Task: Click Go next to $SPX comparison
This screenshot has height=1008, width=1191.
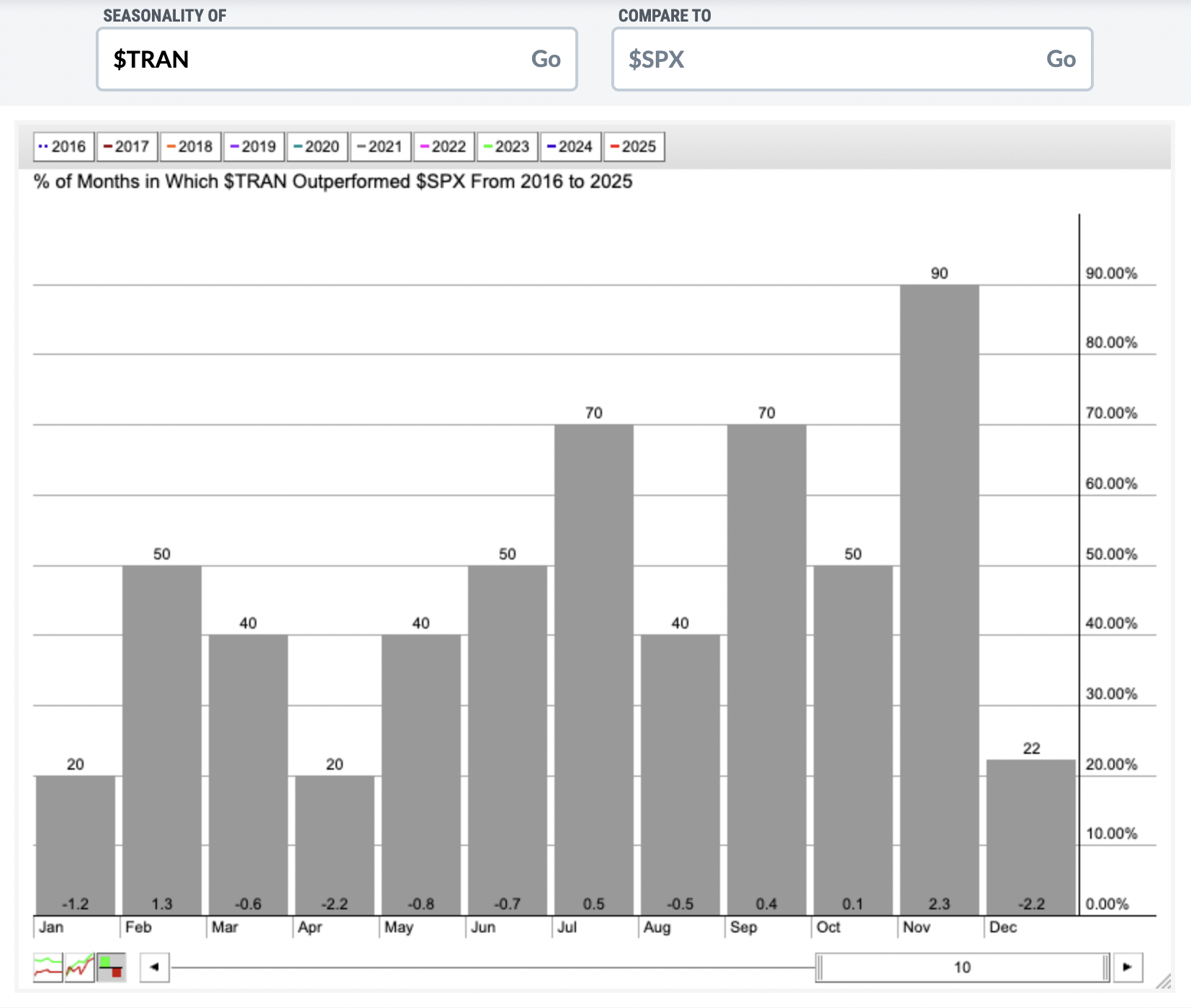Action: point(1061,59)
